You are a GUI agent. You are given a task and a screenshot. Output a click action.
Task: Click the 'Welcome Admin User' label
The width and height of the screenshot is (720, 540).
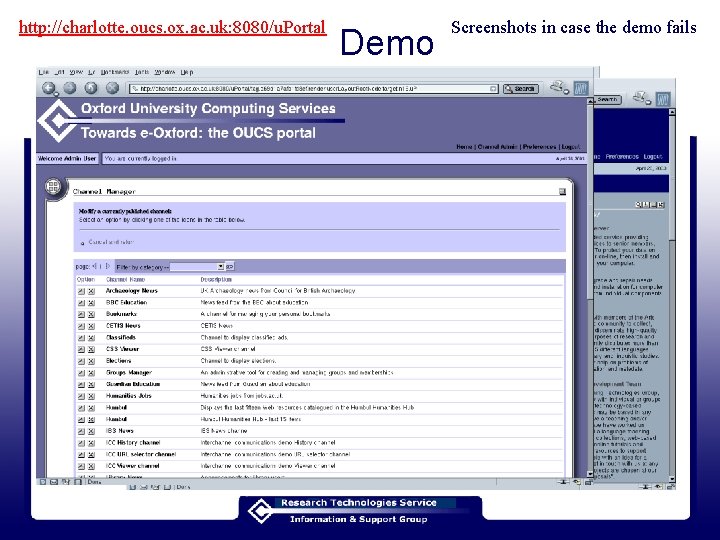pos(67,158)
